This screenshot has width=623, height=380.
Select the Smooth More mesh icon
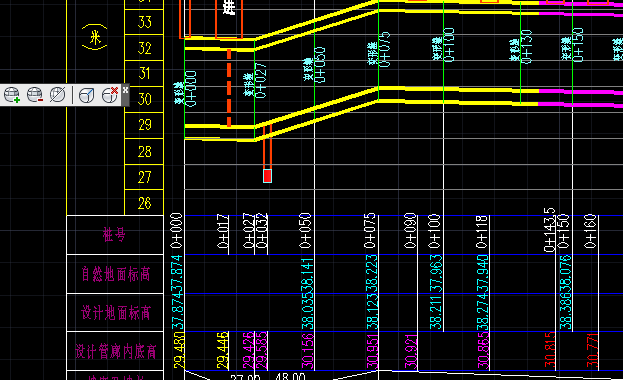12,95
